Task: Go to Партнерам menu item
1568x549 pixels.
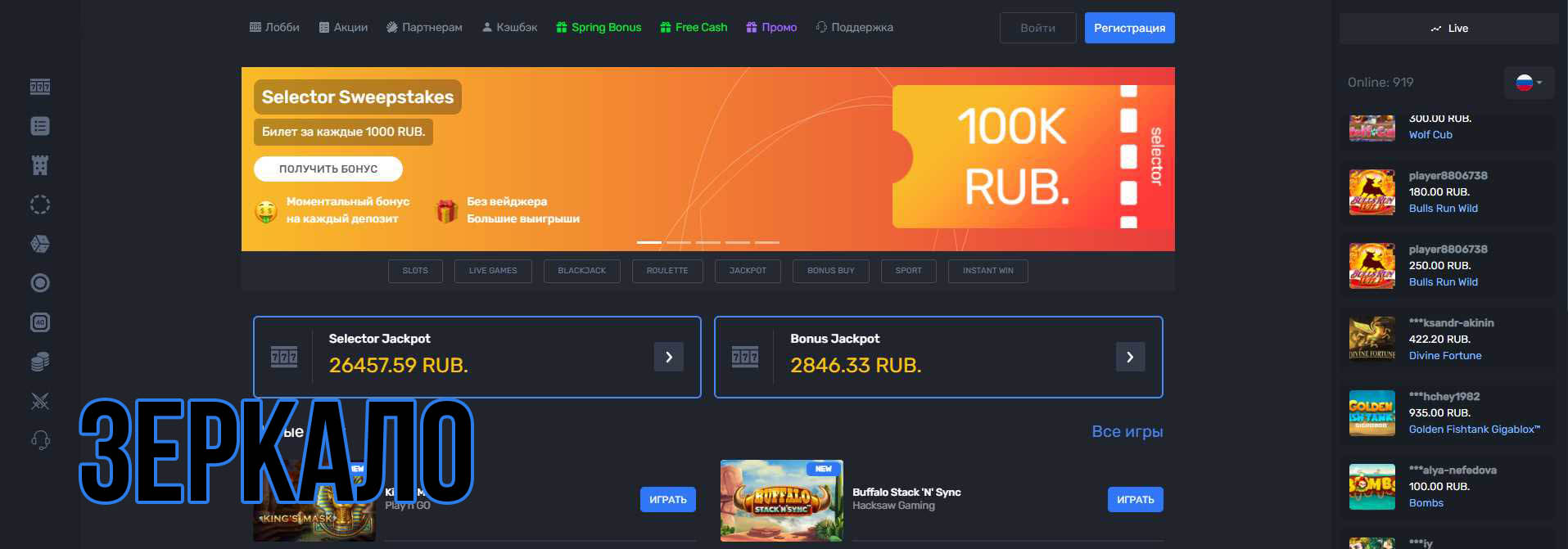Action: click(x=424, y=27)
